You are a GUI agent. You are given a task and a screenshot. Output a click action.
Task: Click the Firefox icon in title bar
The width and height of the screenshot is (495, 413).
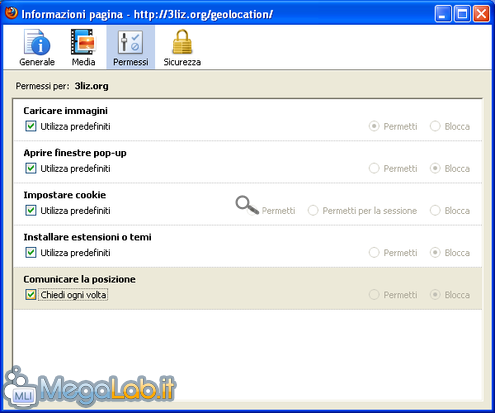pyautogui.click(x=11, y=13)
